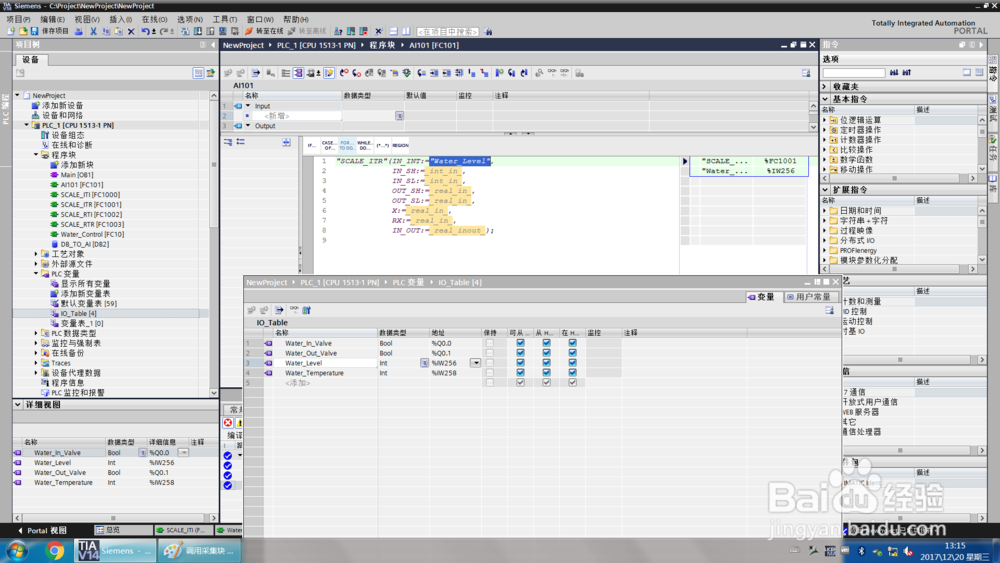Toggle accessible from HMI for Water_In_Valve
This screenshot has width=1000, height=563.
pos(520,343)
